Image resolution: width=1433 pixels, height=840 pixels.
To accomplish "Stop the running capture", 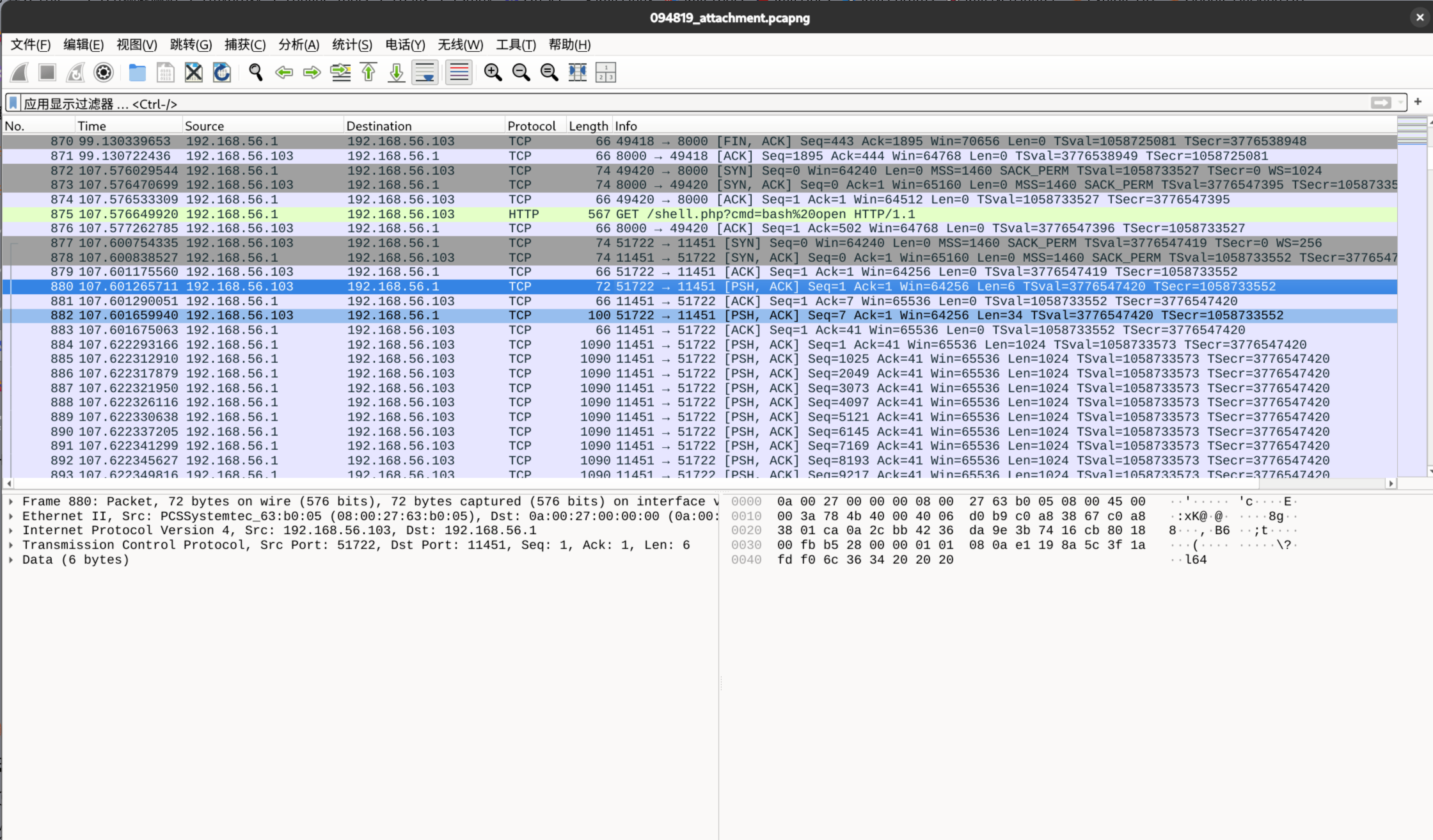I will coord(47,72).
